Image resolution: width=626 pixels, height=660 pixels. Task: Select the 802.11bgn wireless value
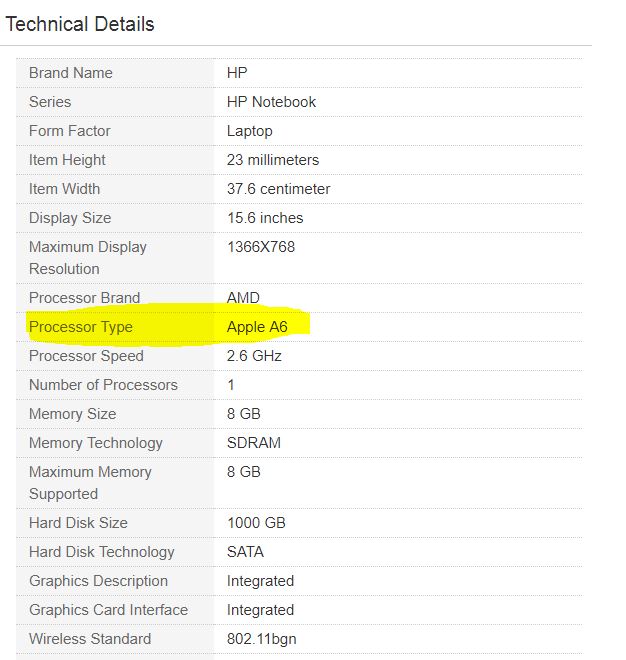(262, 639)
